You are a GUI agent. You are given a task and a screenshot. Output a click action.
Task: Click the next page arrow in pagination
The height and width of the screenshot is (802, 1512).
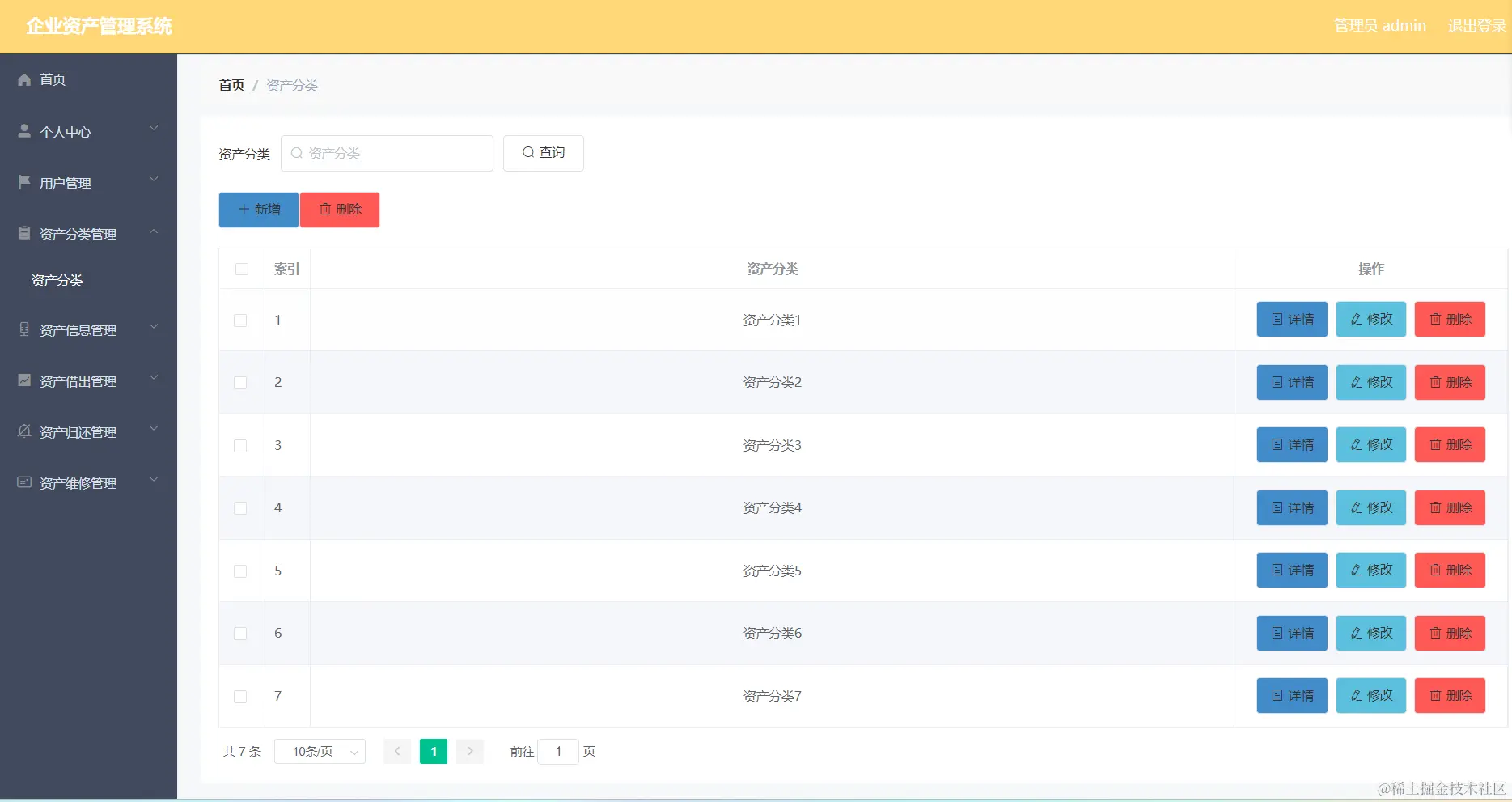pos(470,752)
